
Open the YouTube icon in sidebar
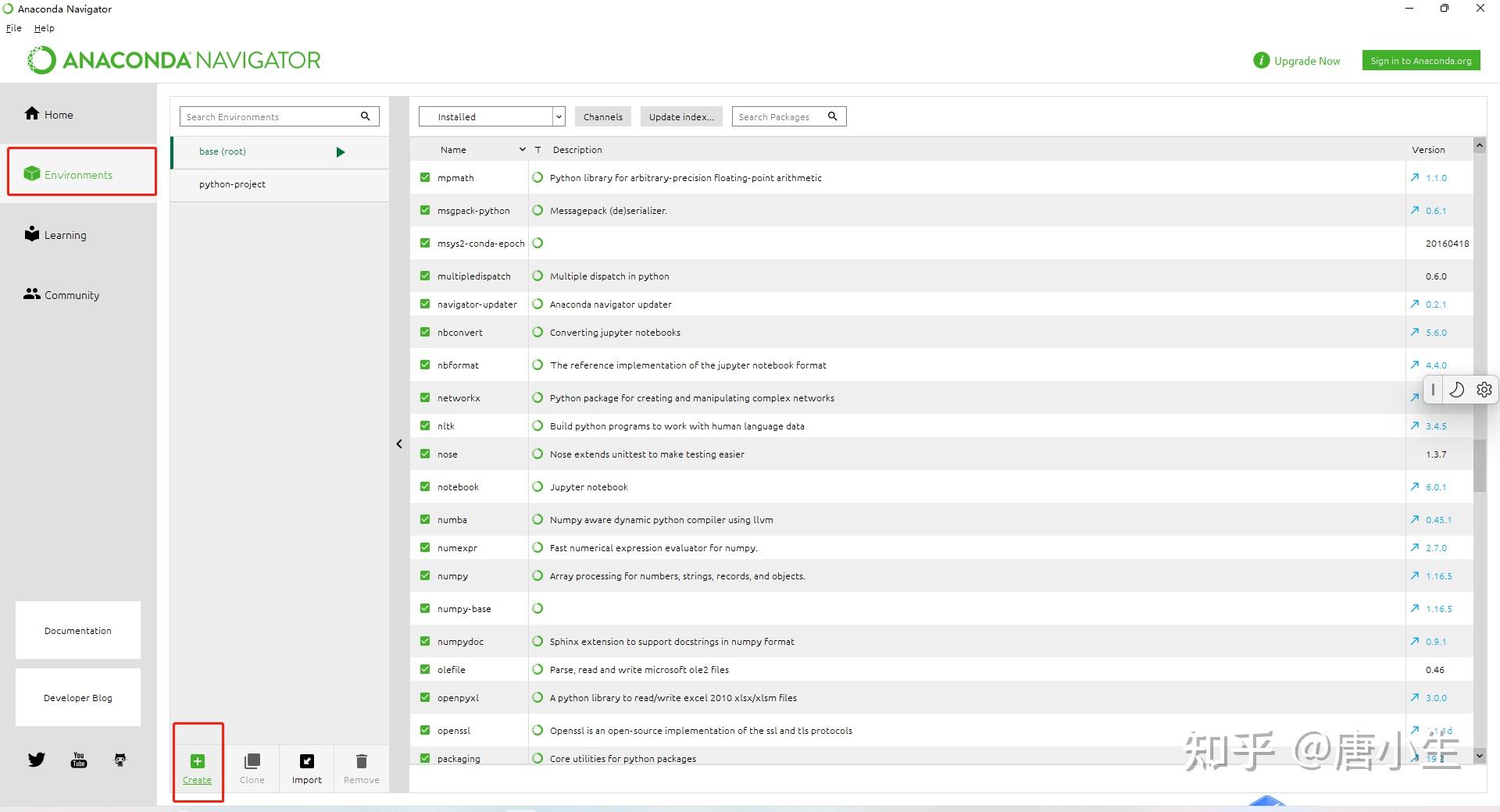pyautogui.click(x=79, y=760)
